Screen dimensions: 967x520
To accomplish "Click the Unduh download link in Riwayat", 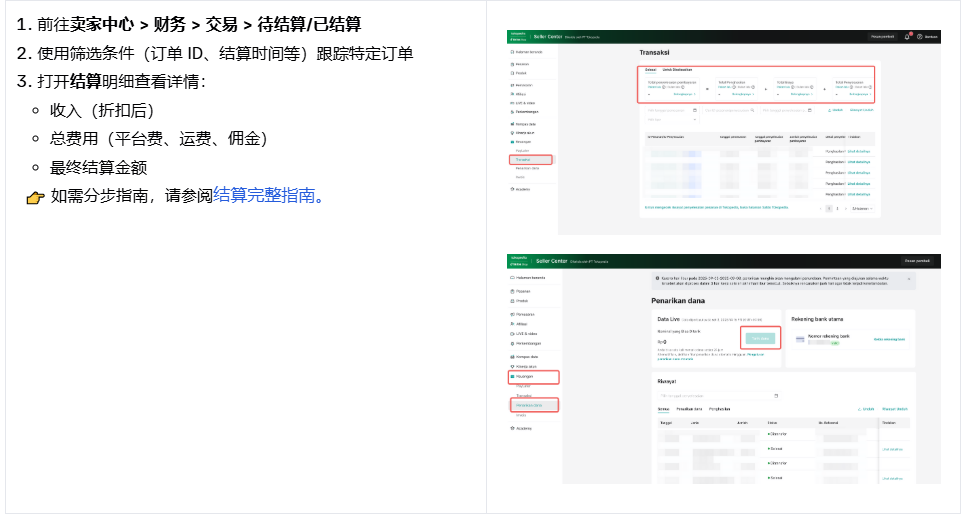I will (x=866, y=410).
